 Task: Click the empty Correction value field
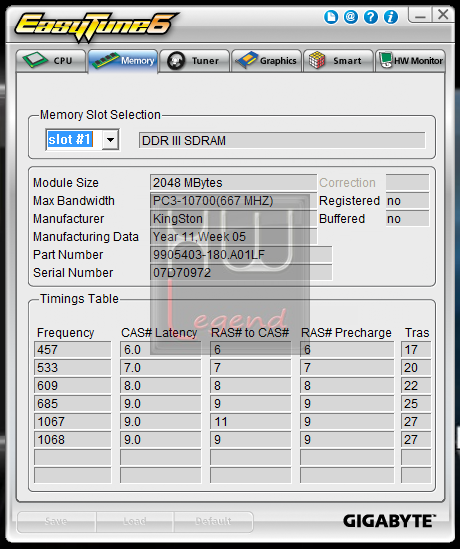[x=407, y=182]
